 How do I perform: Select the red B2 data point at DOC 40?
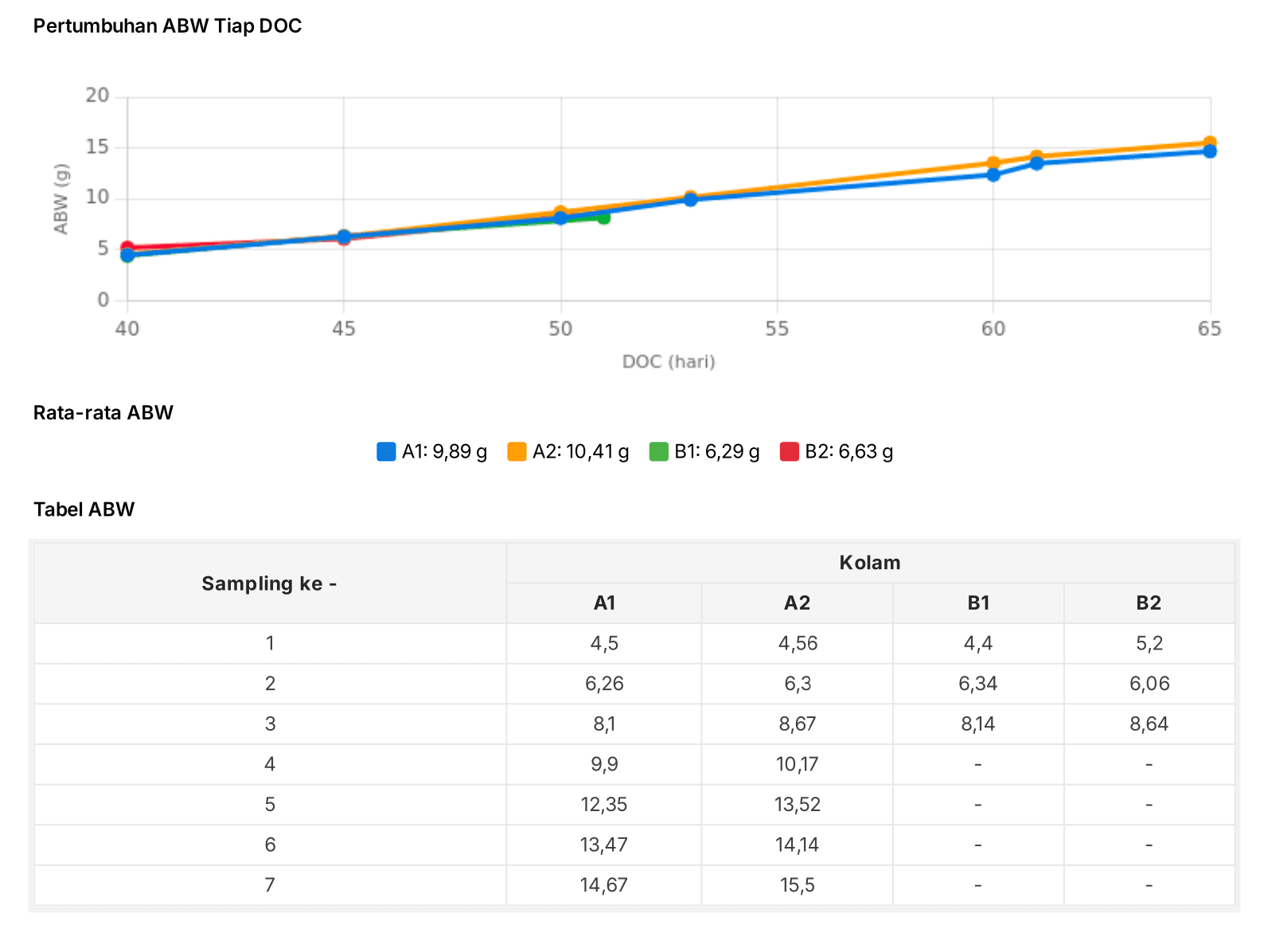click(127, 248)
